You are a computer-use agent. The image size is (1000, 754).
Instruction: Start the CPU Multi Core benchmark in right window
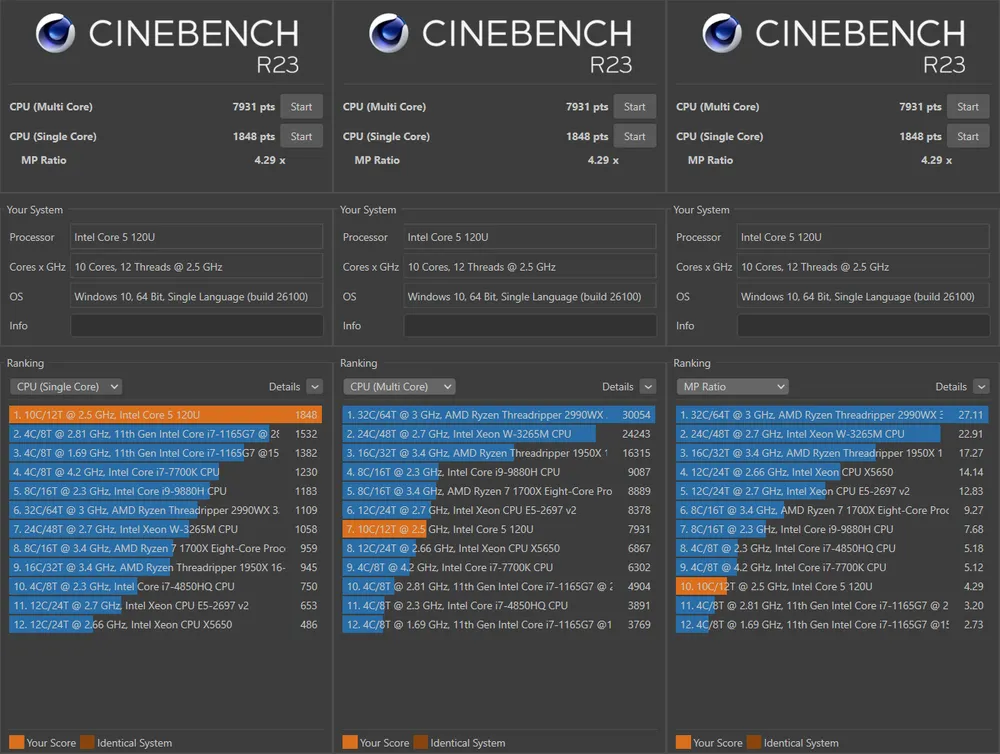click(967, 106)
